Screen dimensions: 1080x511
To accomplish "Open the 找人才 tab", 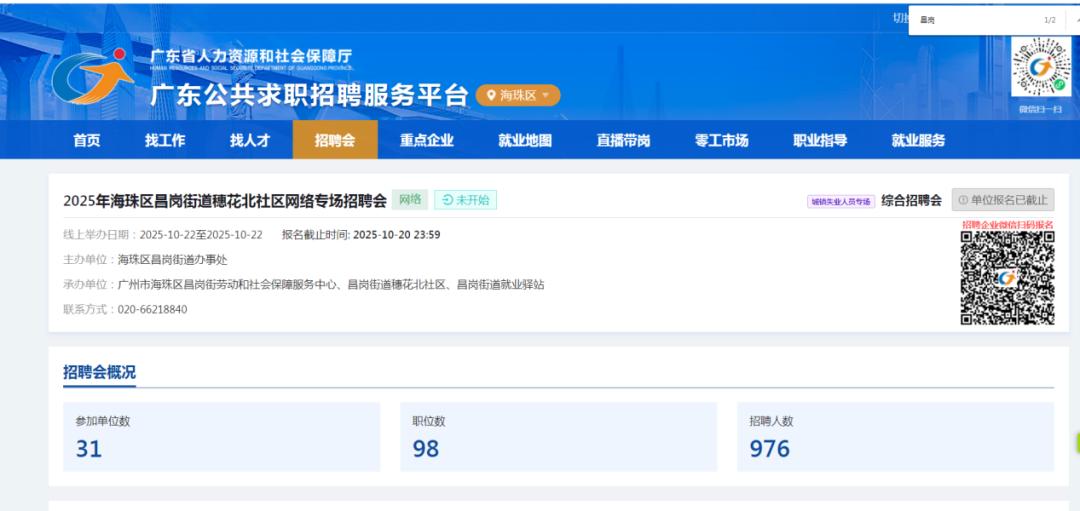I will [x=250, y=140].
